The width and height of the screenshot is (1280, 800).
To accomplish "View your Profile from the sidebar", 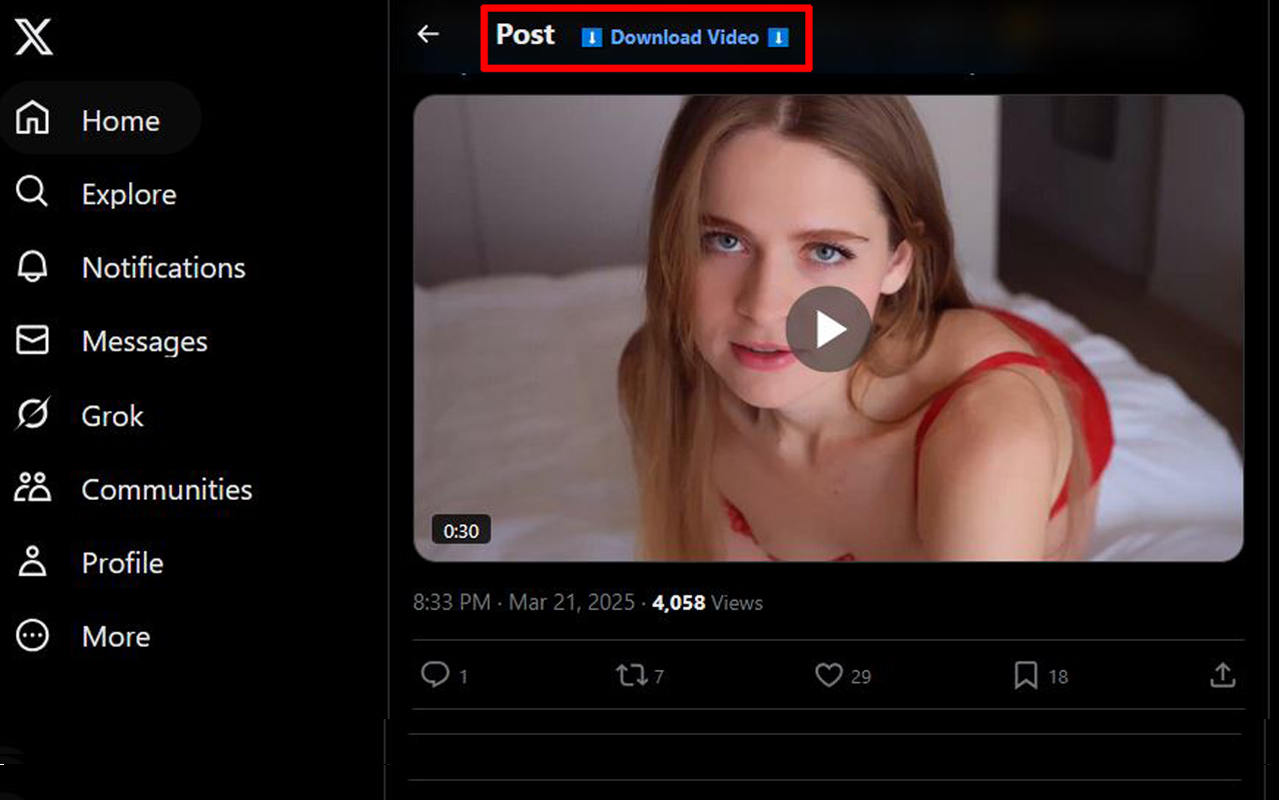I will click(121, 563).
